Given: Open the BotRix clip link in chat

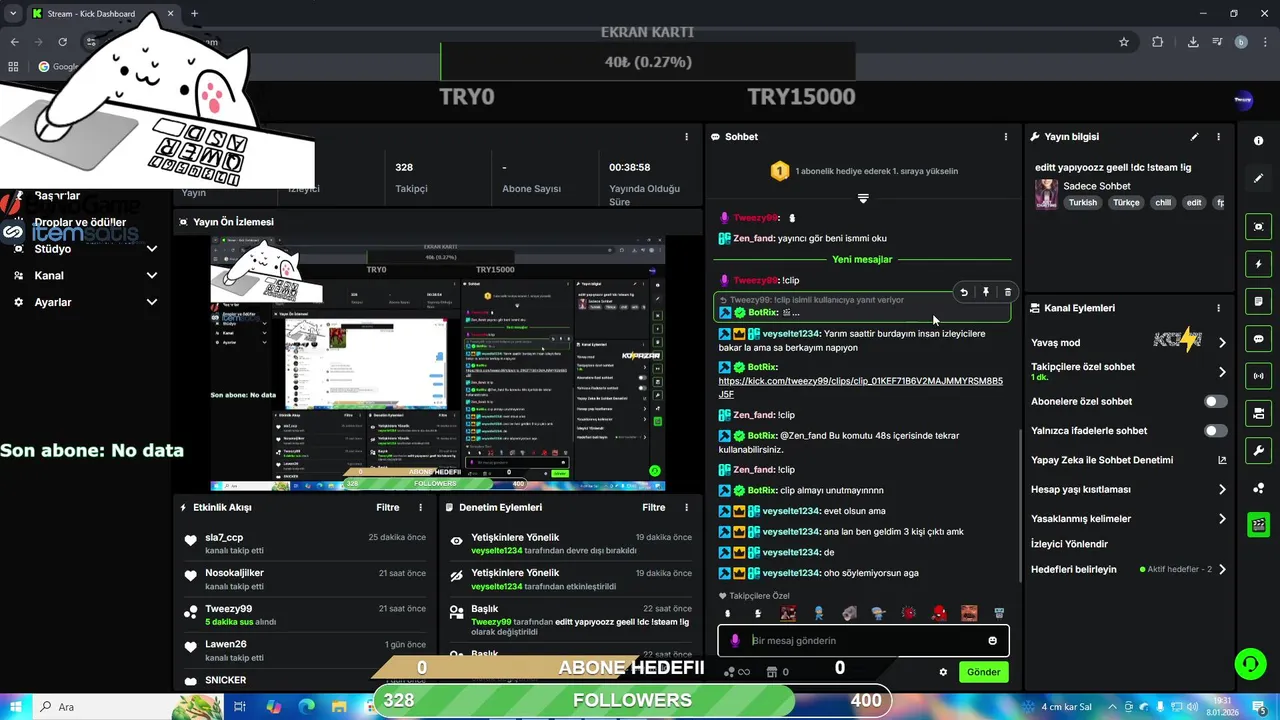Looking at the screenshot, I should (860, 388).
